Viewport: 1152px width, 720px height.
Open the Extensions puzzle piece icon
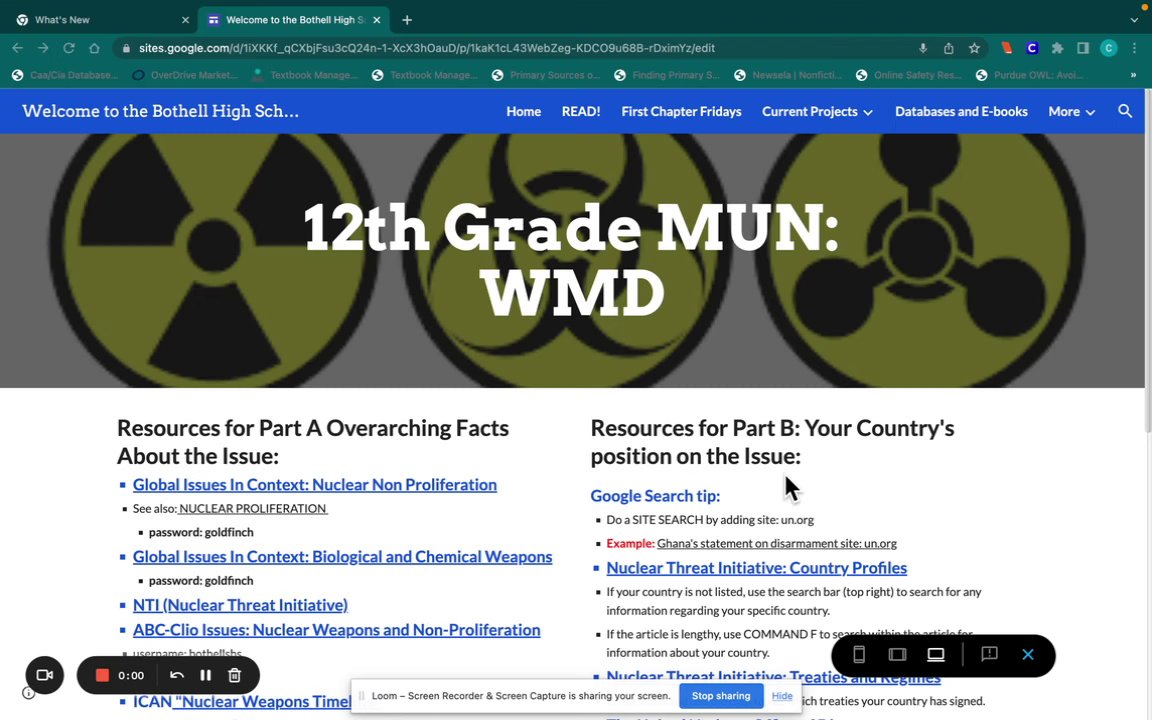pos(1057,48)
